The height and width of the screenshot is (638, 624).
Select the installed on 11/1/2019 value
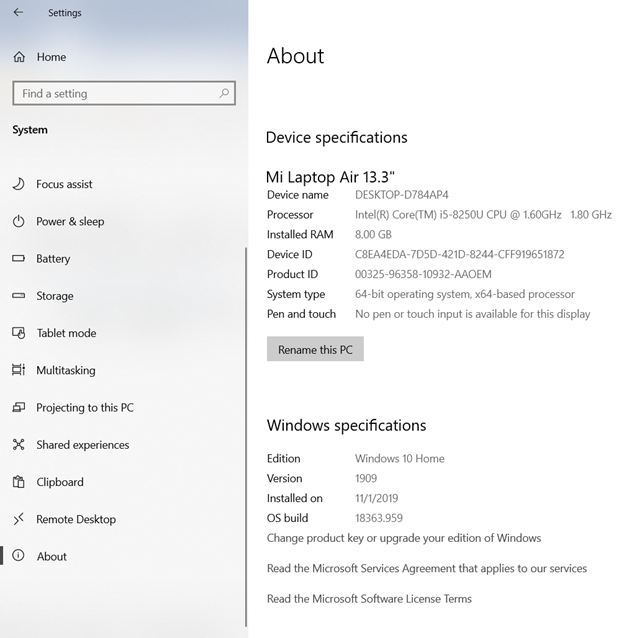(377, 498)
